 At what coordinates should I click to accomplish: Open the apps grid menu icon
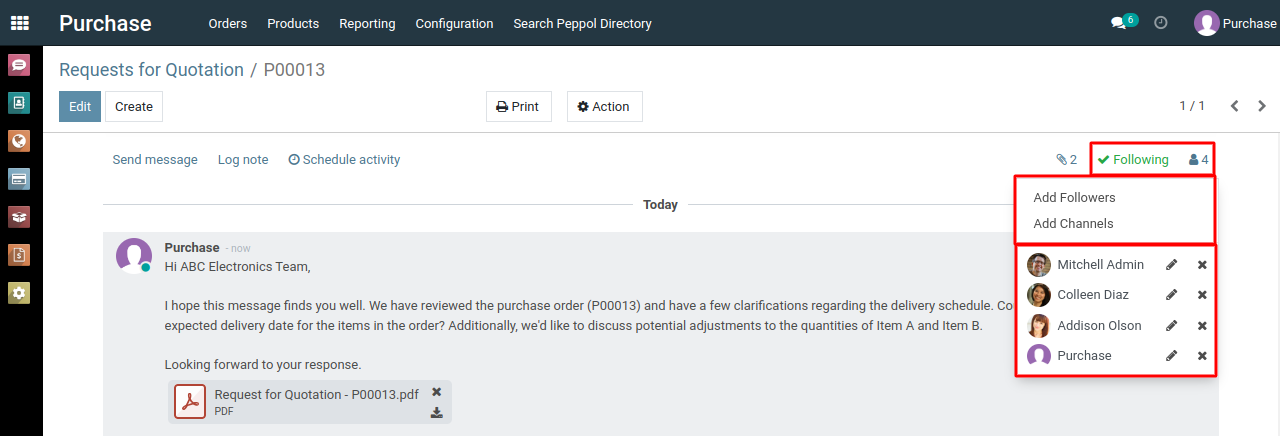point(20,23)
